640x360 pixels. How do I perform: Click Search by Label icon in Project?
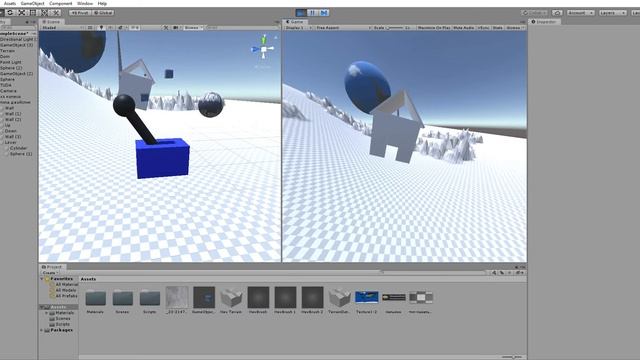pos(502,273)
